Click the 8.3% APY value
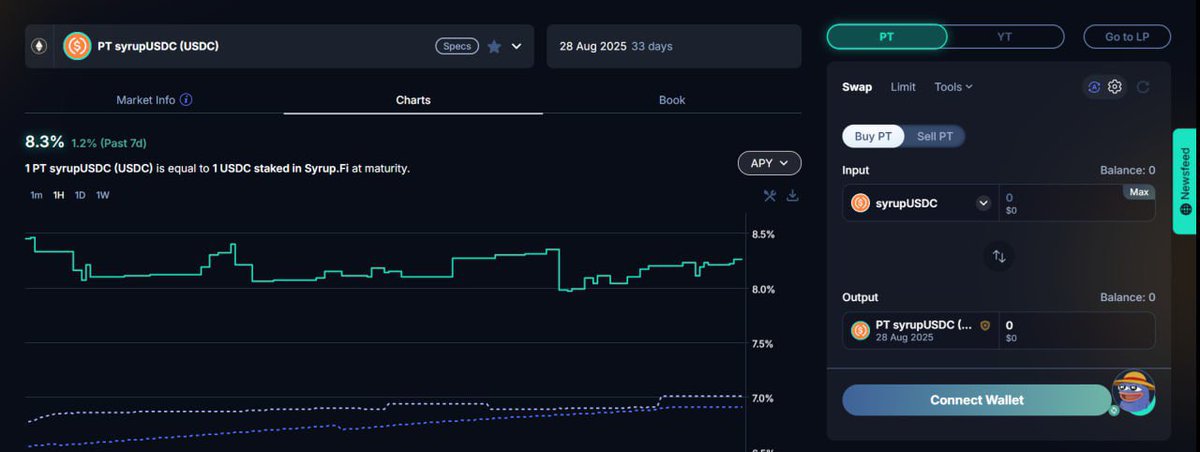This screenshot has height=452, width=1200. 44,141
